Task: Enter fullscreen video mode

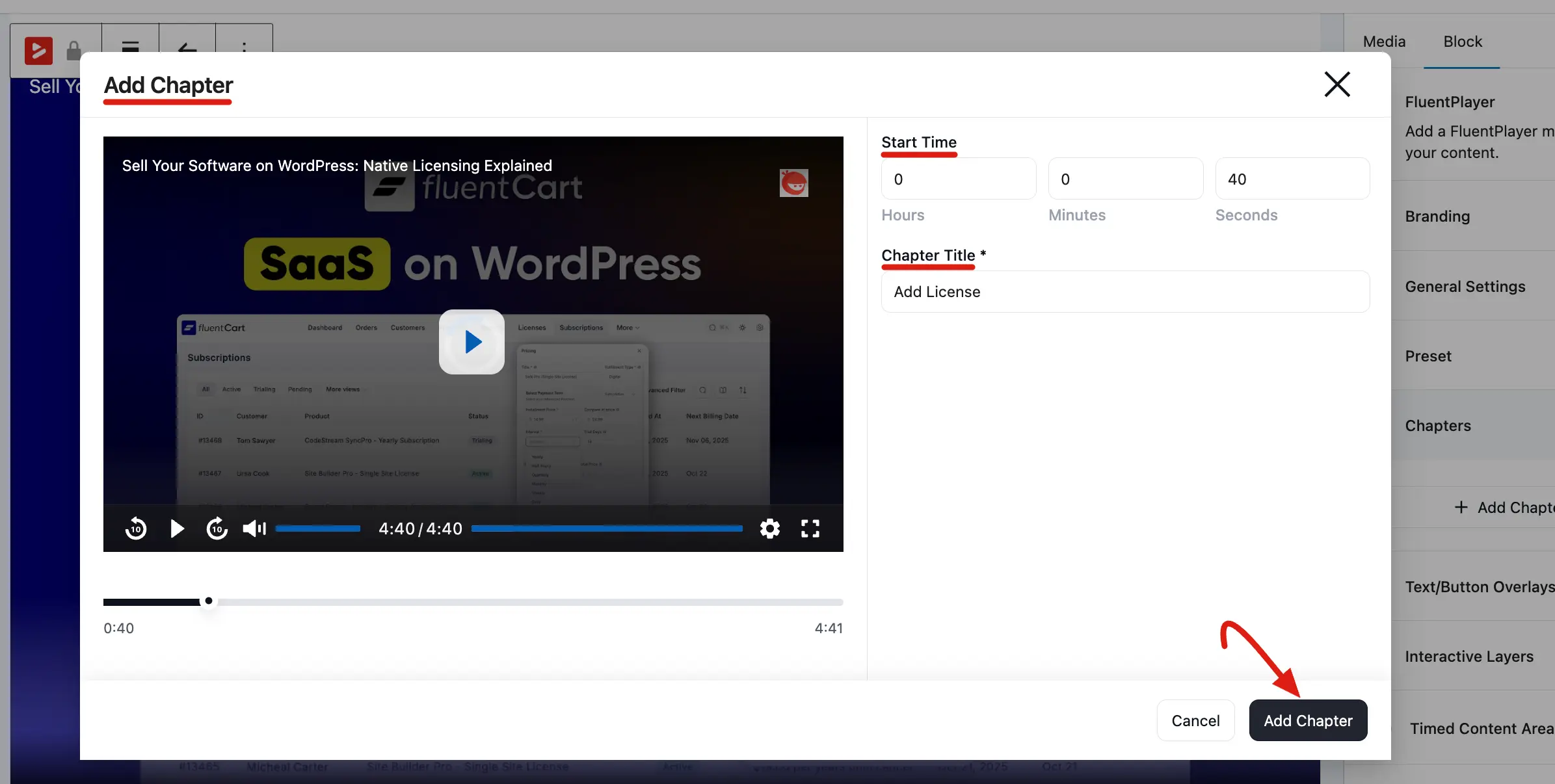Action: 810,529
